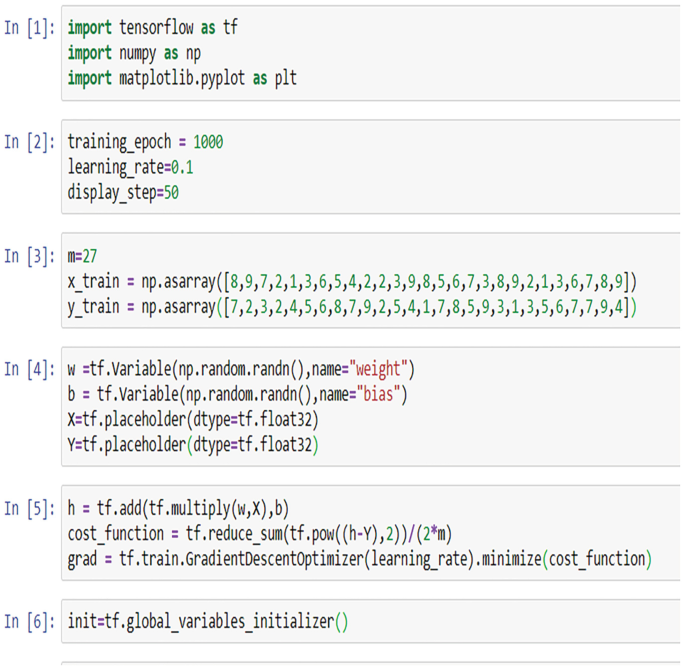Click the In [2] cell prompt
The height and width of the screenshot is (670, 685).
pyautogui.click(x=30, y=142)
